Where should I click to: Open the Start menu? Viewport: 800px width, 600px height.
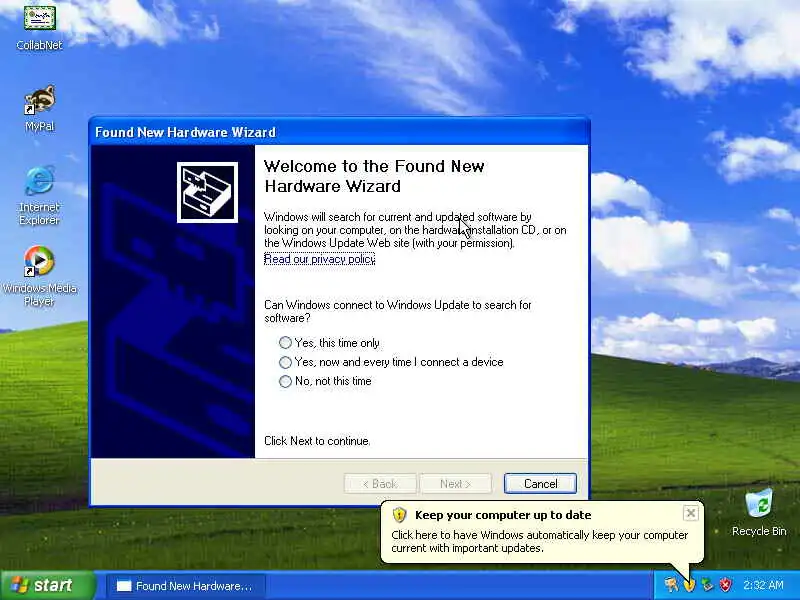48,585
